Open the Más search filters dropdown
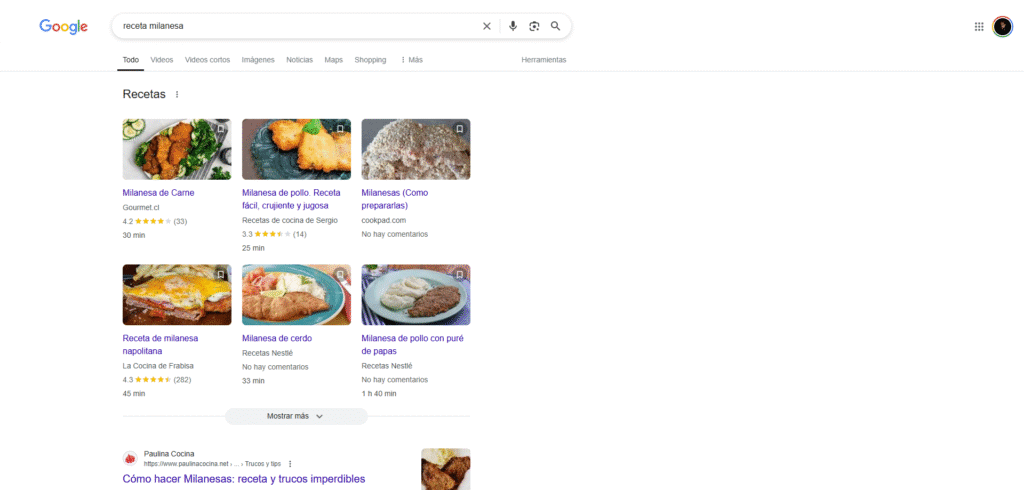The height and width of the screenshot is (490, 1024). click(411, 60)
